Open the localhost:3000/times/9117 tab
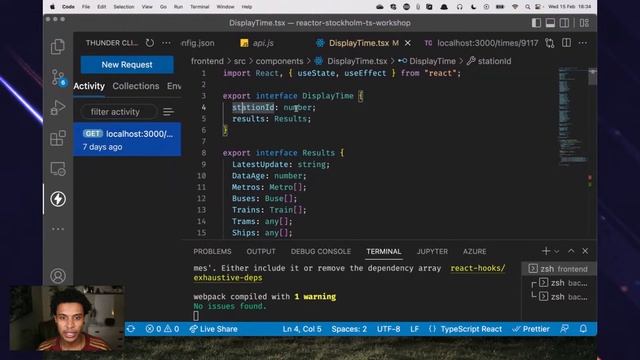This screenshot has height=360, width=640. pyautogui.click(x=481, y=43)
